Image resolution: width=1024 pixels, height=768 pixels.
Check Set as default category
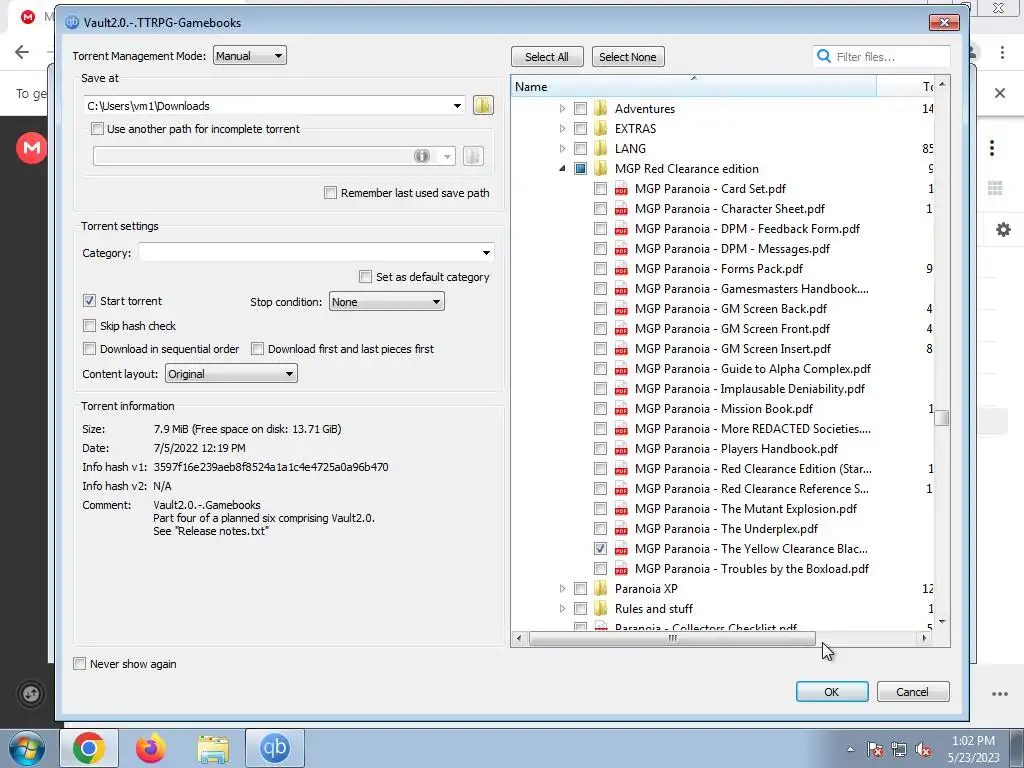pyautogui.click(x=366, y=277)
